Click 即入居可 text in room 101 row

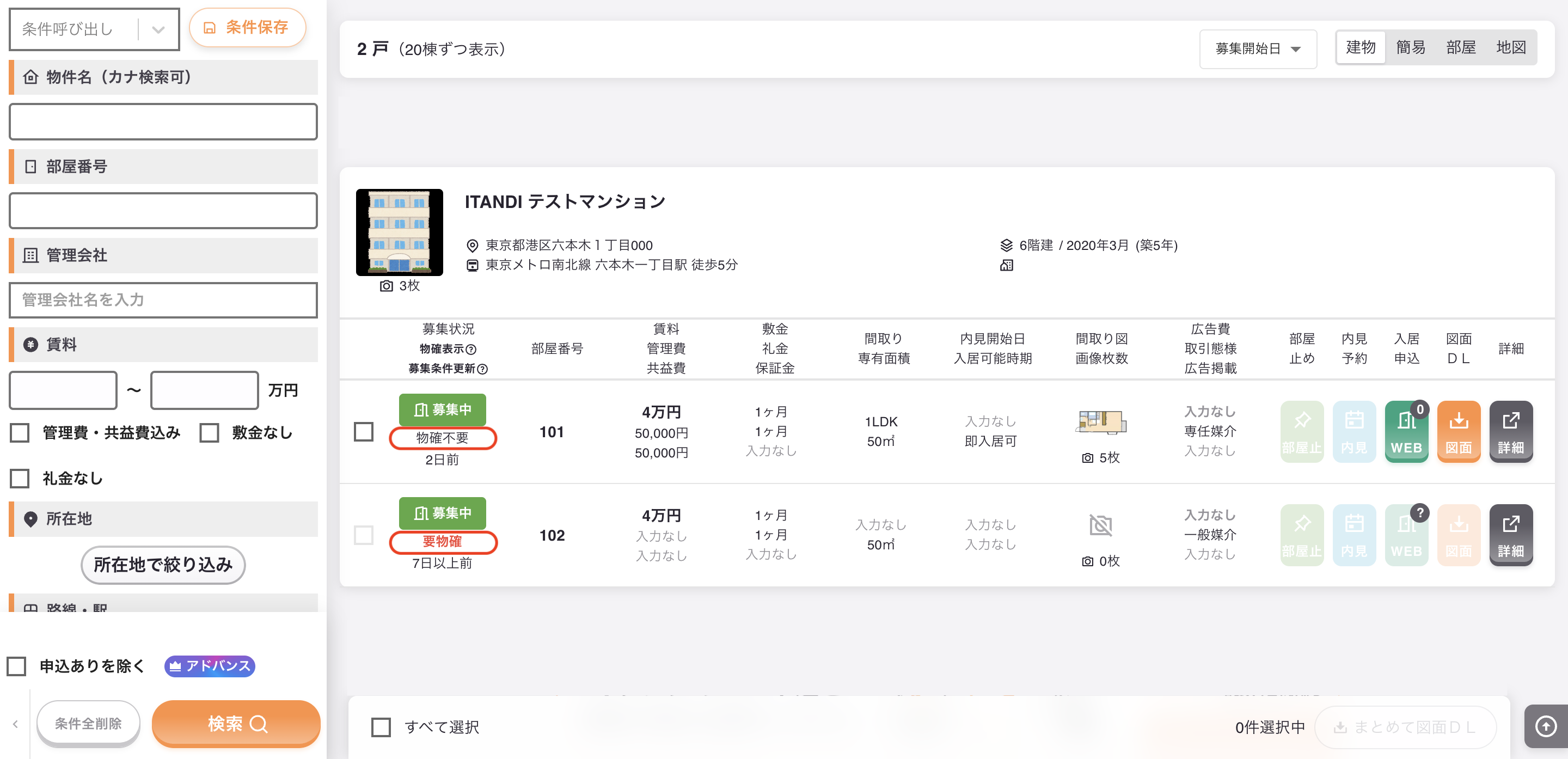pyautogui.click(x=990, y=441)
